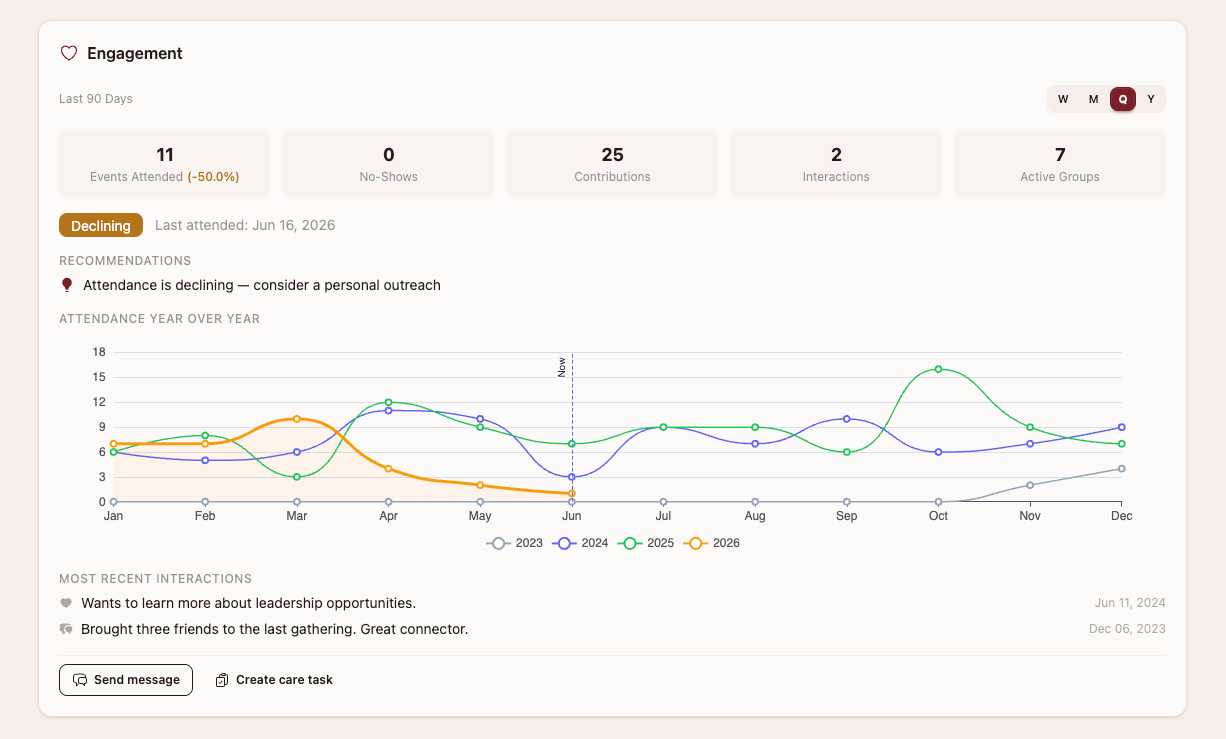
Task: Click the 2024 September data point at 10
Action: click(847, 419)
